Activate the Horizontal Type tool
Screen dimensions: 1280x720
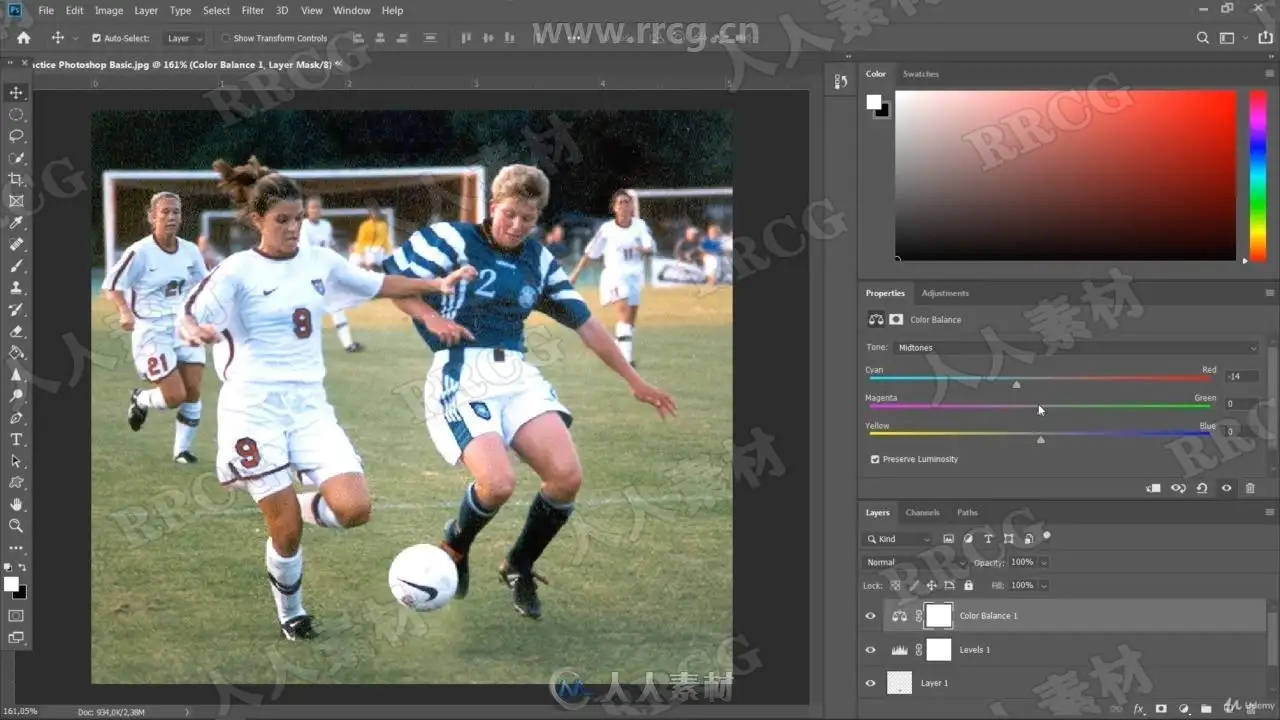16,440
